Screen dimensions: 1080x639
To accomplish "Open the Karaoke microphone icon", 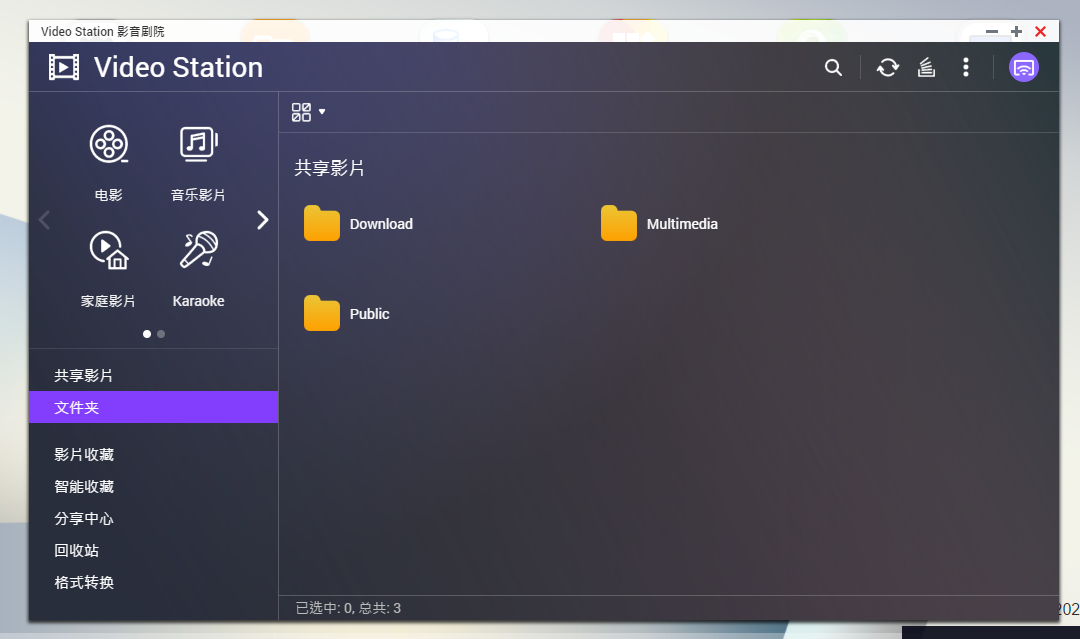I will click(198, 249).
